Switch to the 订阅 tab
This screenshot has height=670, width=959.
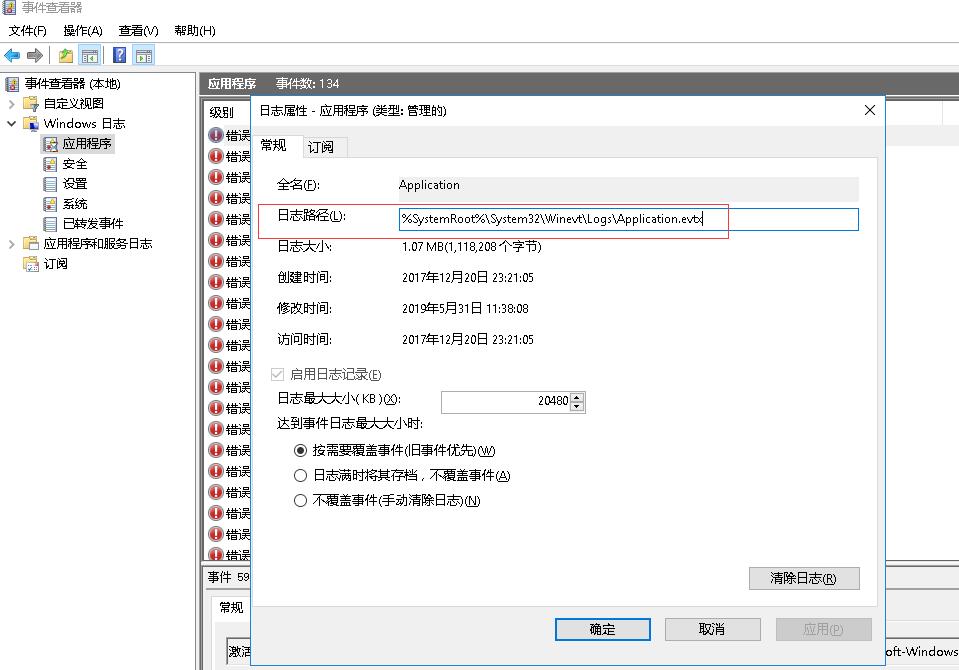(x=321, y=147)
